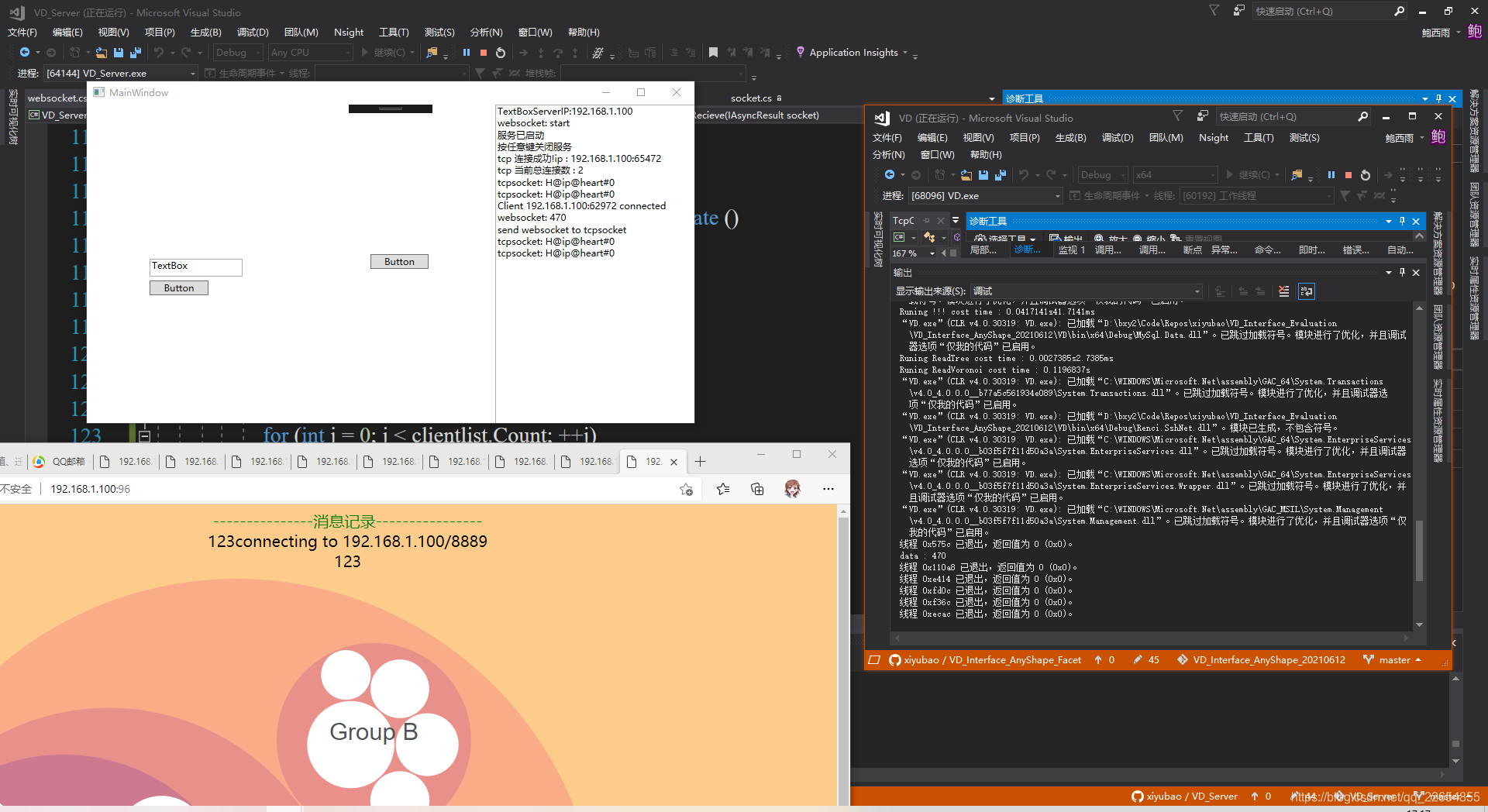
Task: Open browser favorites list
Action: pos(723,489)
